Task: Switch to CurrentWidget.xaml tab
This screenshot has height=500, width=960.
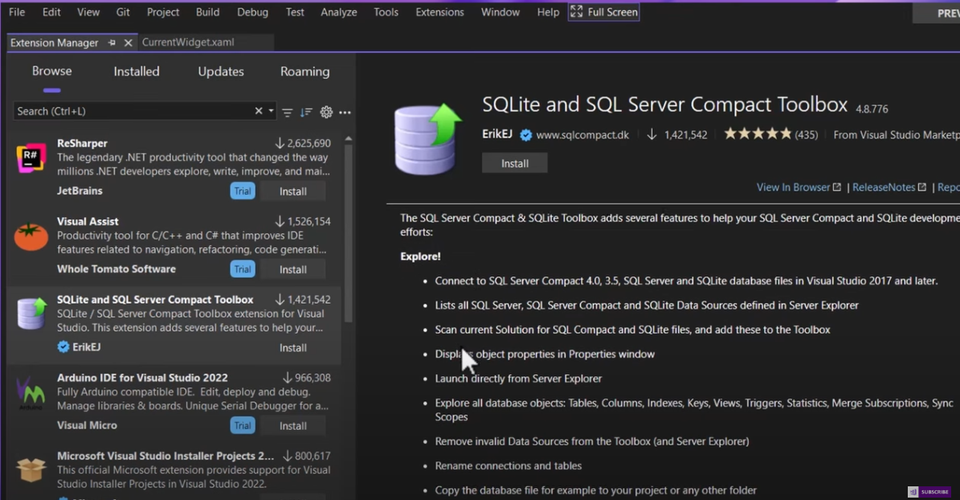Action: coord(188,42)
